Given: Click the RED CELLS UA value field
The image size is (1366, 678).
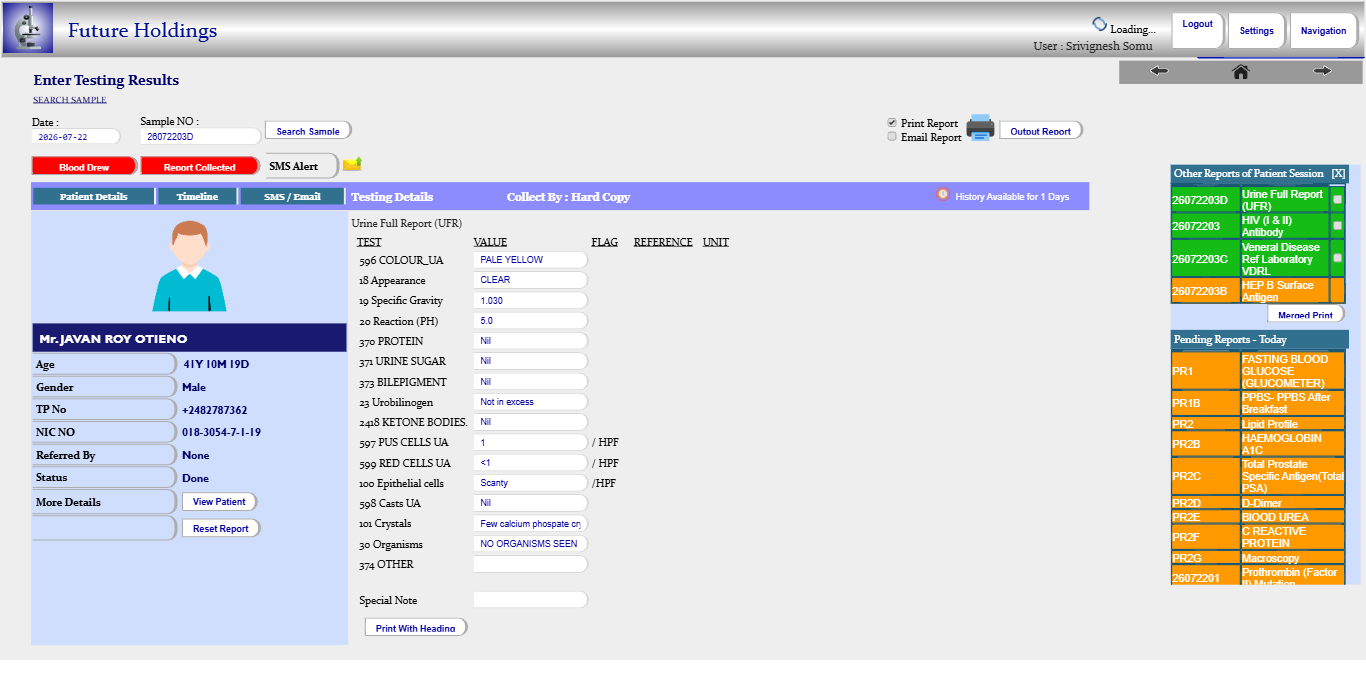Looking at the screenshot, I should point(530,463).
